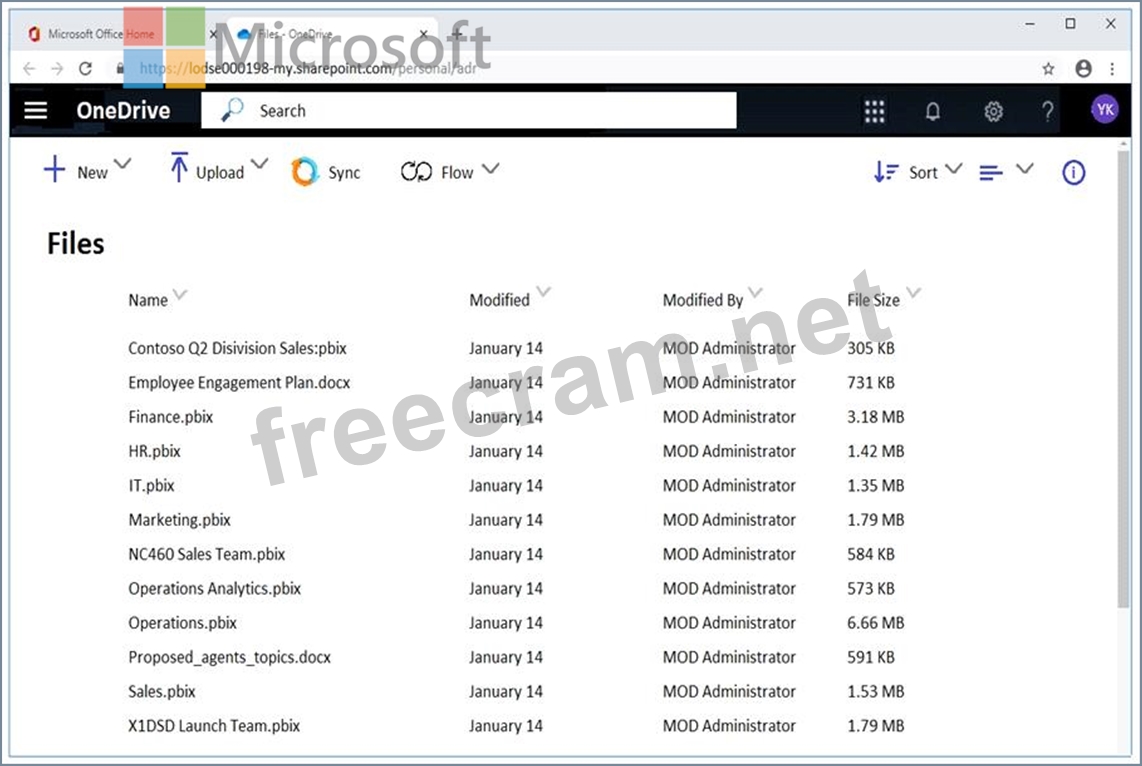The height and width of the screenshot is (766, 1142).
Task: Open Contoso Q2 Disivision Sales:pbix file
Action: pos(237,348)
